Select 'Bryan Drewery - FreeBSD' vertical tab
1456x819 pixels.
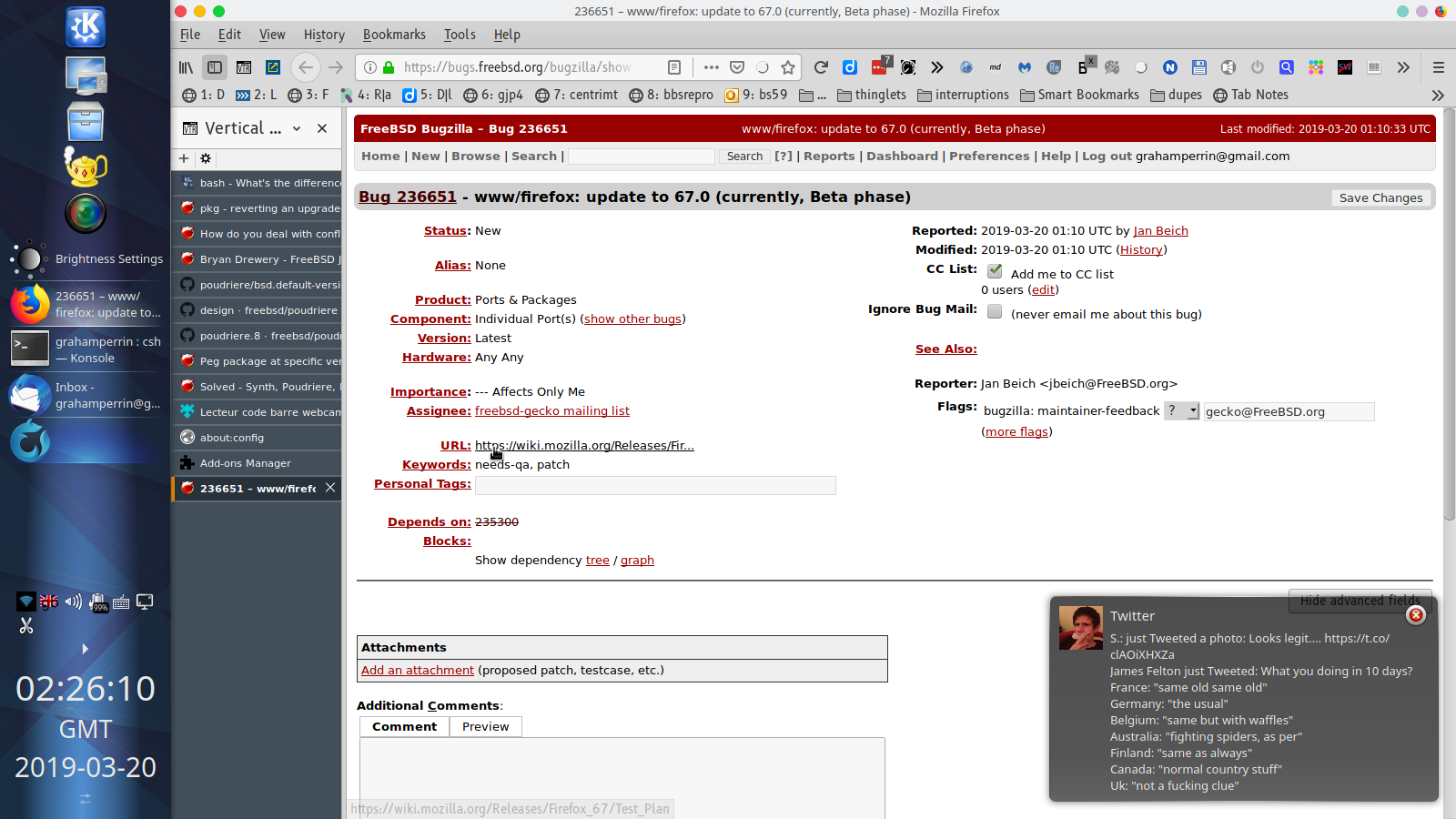(258, 259)
